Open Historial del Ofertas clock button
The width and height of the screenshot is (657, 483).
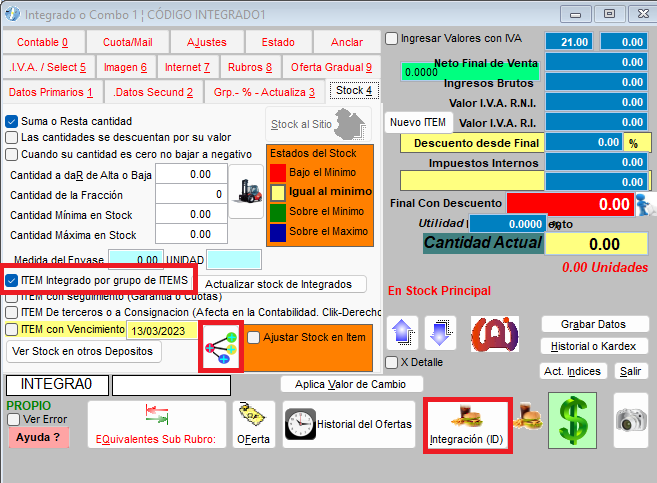click(349, 424)
